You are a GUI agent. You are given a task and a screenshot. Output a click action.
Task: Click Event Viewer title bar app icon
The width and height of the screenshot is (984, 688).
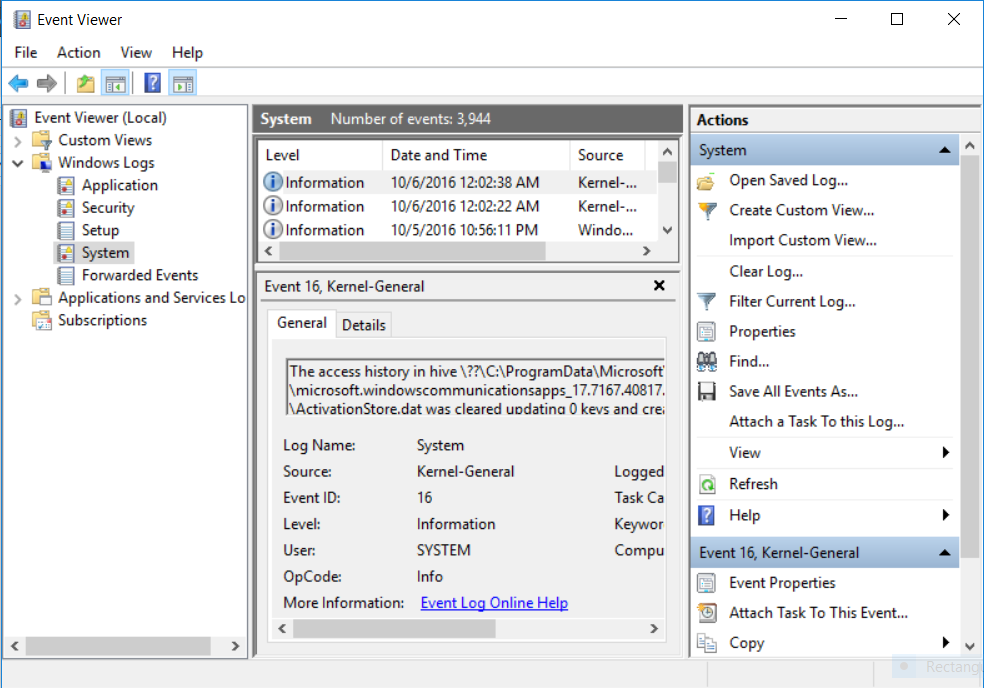22,19
